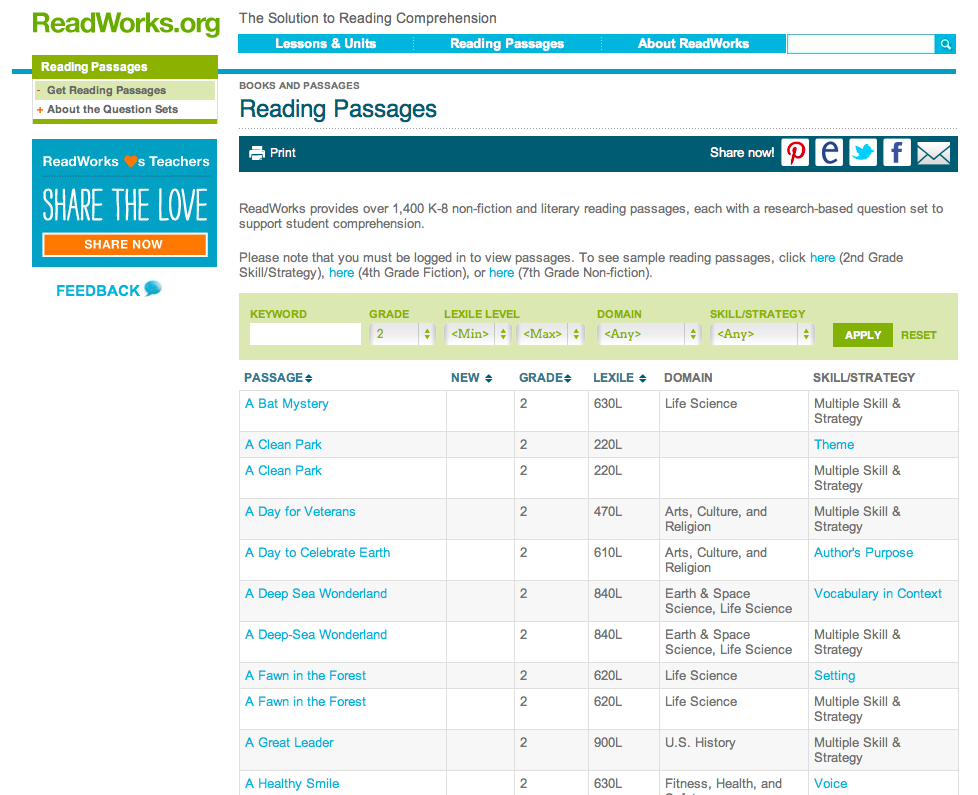Click the printer icon
The image size is (978, 795).
tap(257, 153)
